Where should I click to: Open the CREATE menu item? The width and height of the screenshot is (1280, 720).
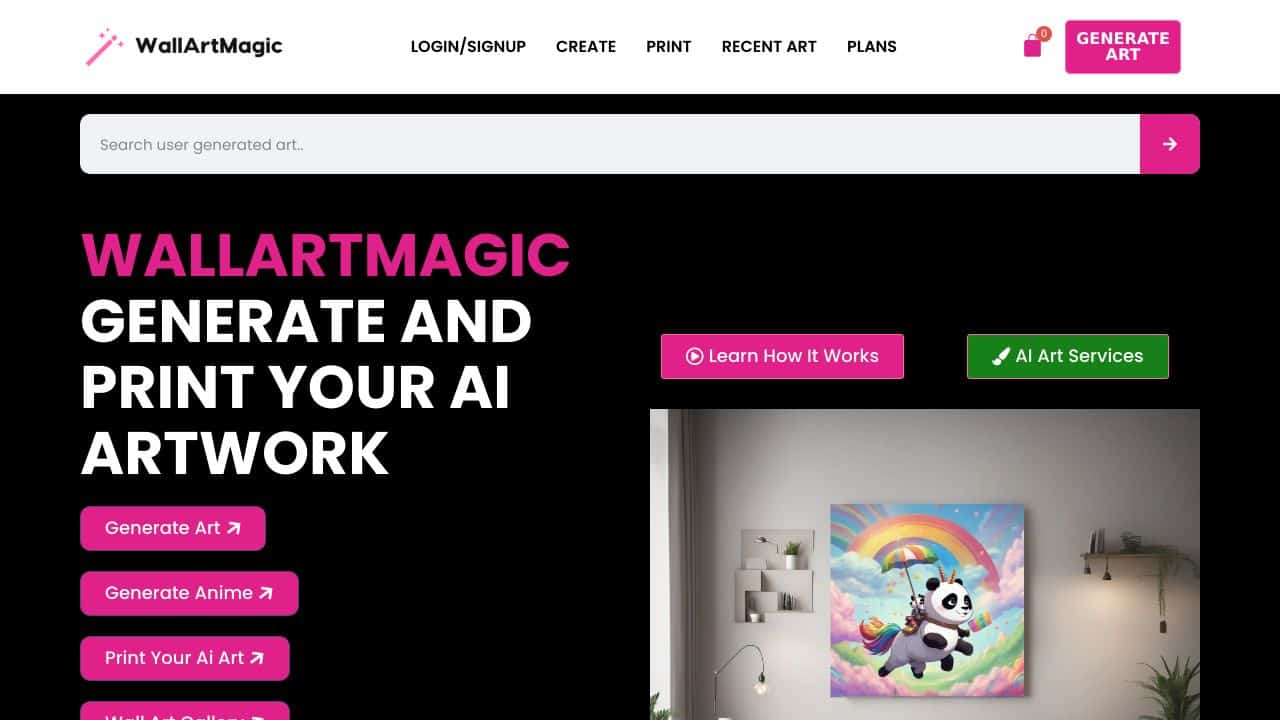pos(586,46)
